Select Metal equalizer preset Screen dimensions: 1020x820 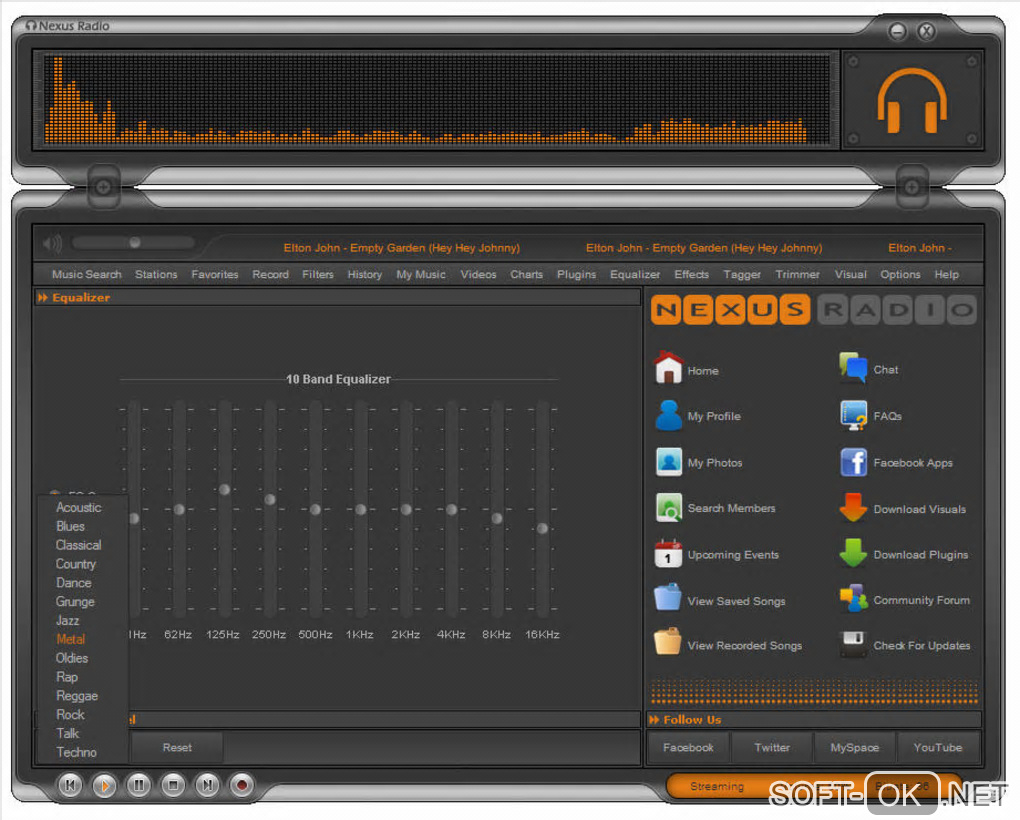70,639
